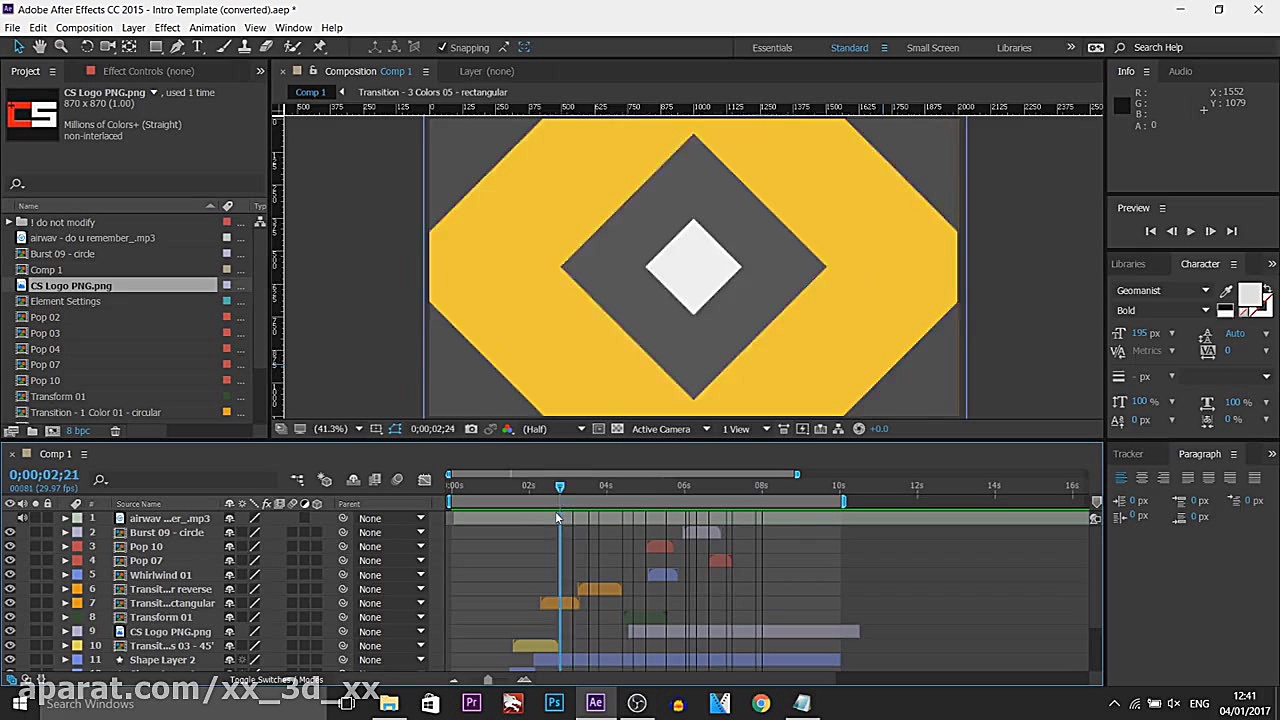1280x720 pixels.
Task: Enable Snapping in the toolbar
Action: (x=443, y=47)
